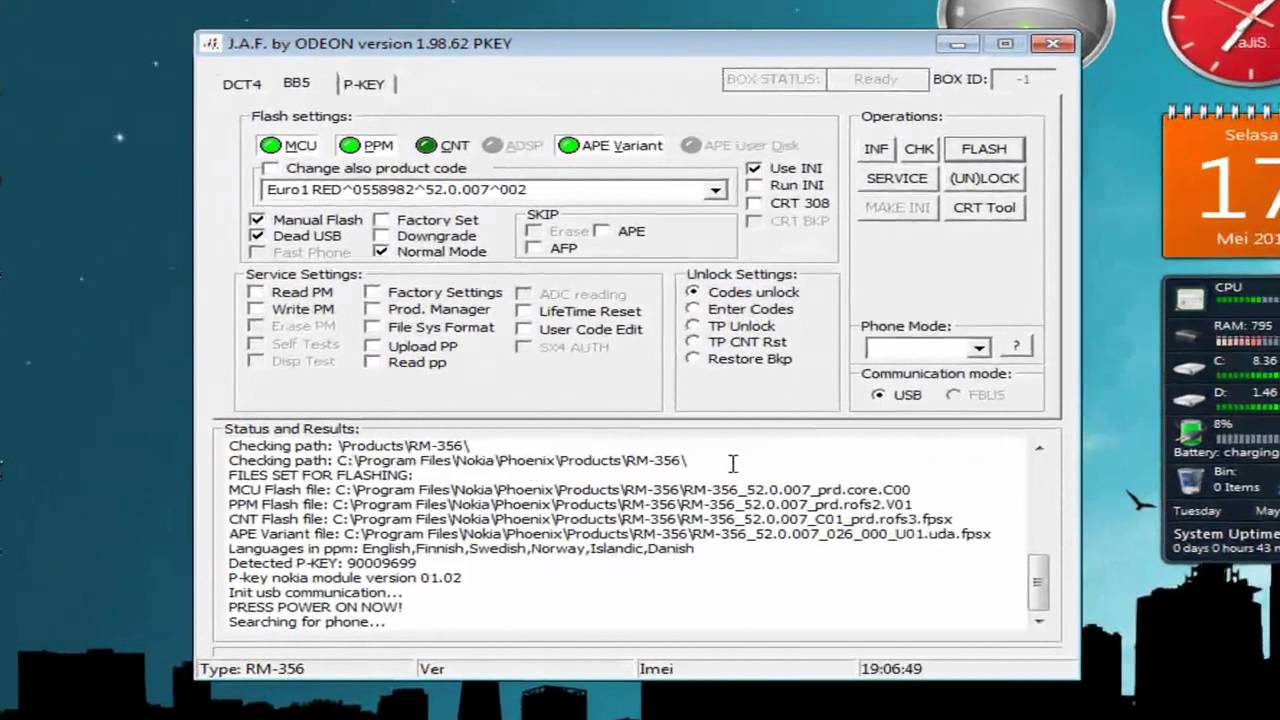Screen dimensions: 1280x720
Task: Click the 'Type: RM-356' status bar entry
Action: pos(252,669)
